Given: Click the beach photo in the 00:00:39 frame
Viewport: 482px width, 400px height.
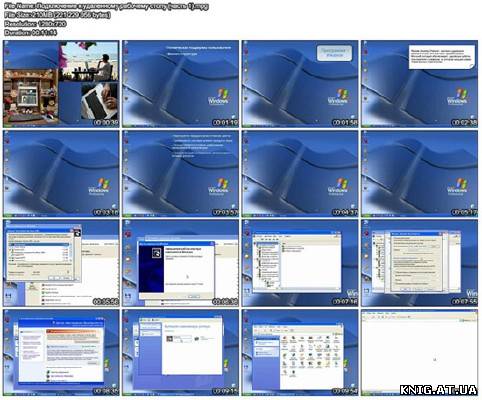Looking at the screenshot, I should coord(89,61).
